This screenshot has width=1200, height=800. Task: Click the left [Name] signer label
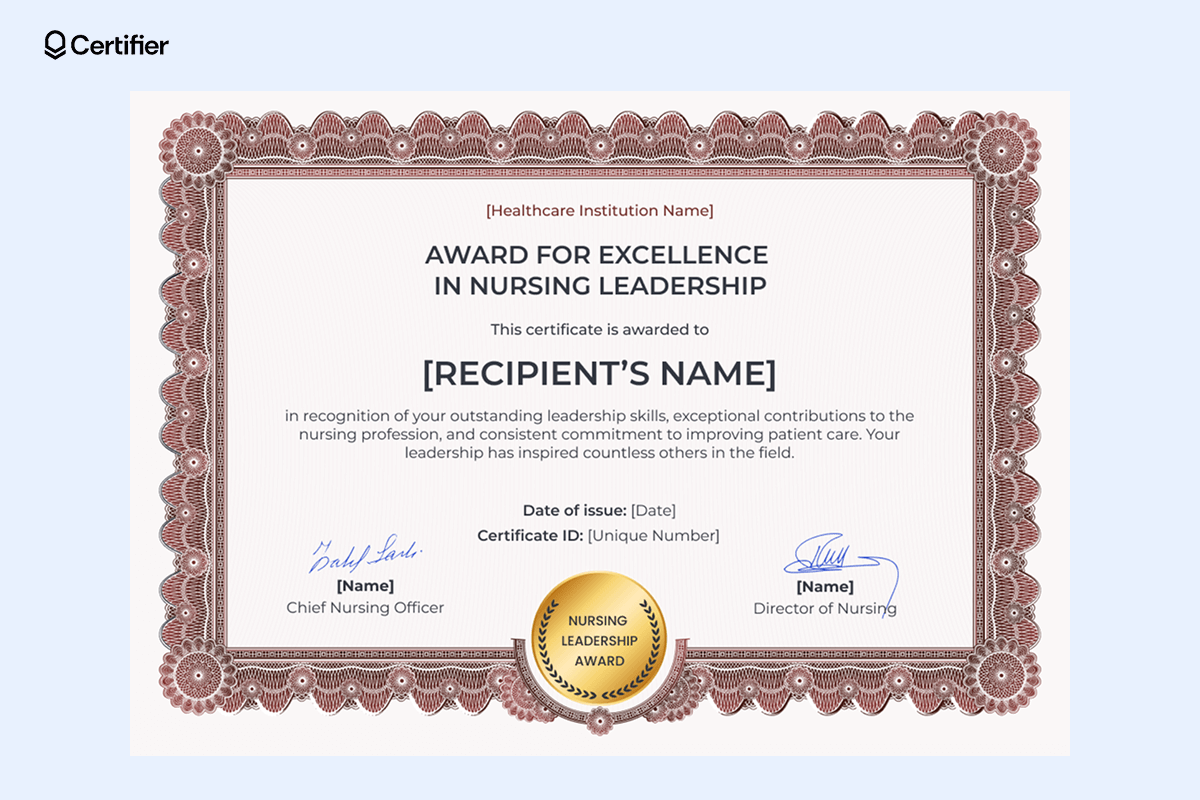[x=365, y=585]
